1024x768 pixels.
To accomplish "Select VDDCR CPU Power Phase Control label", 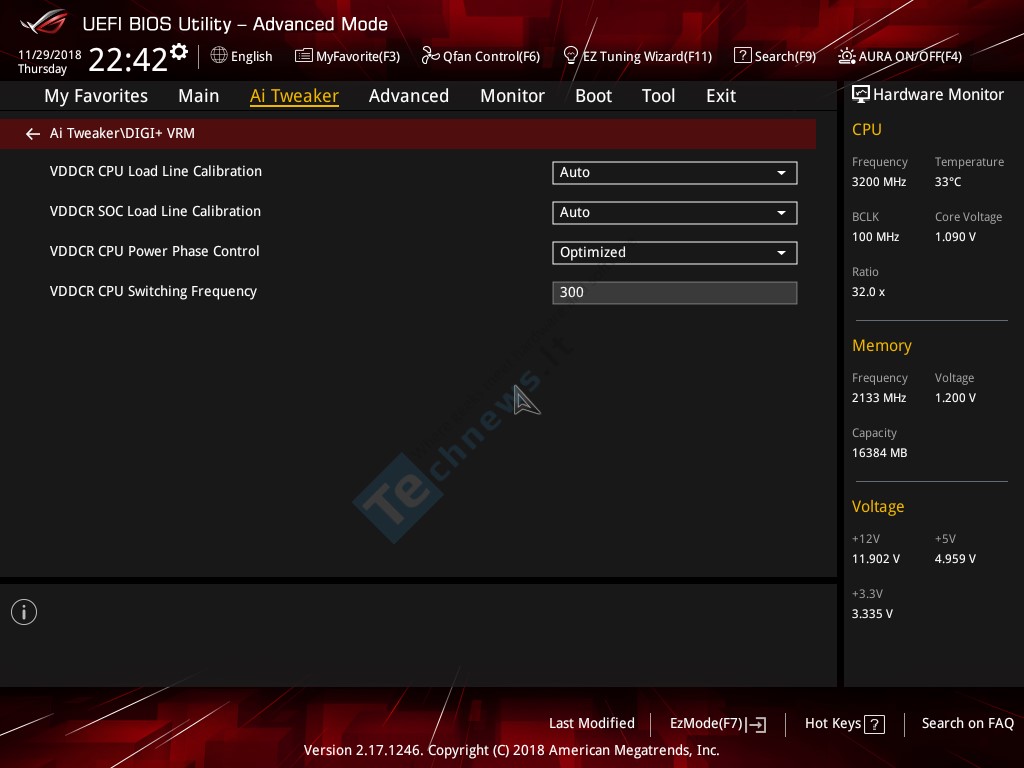I will (154, 251).
